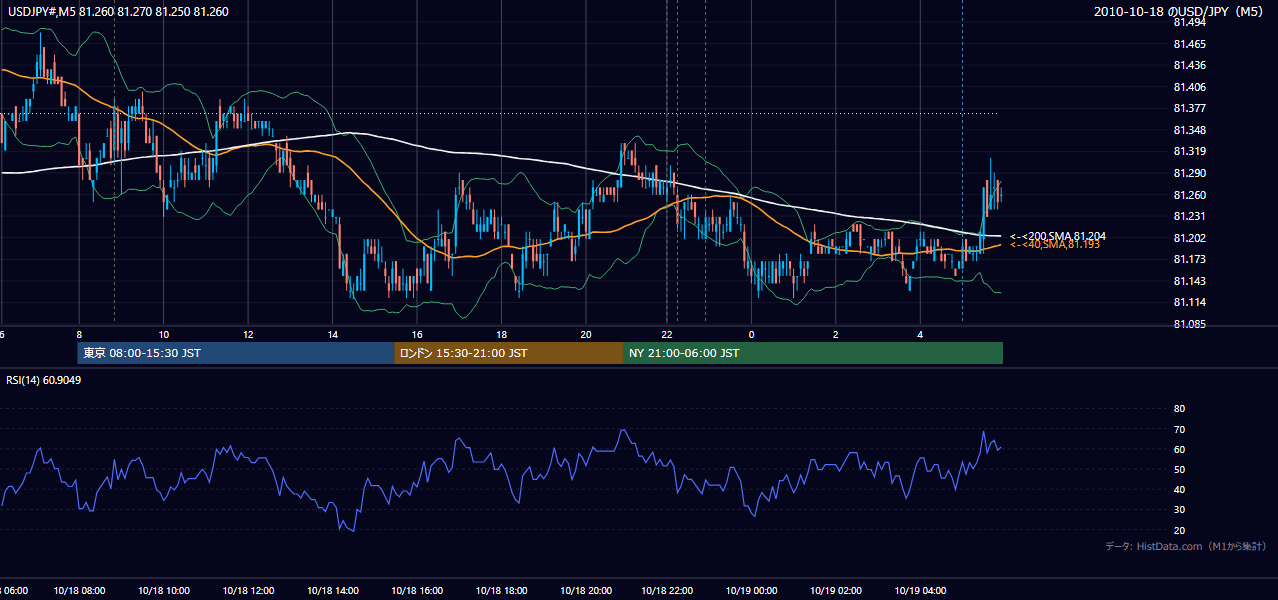The height and width of the screenshot is (600, 1278).
Task: Click the 200 SMA 81.204 label
Action: point(1059,236)
